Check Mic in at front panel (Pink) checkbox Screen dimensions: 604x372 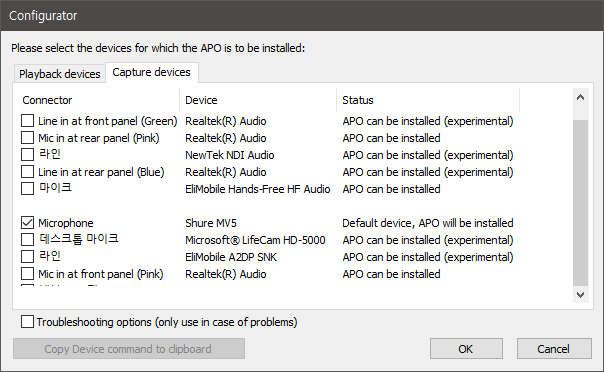pyautogui.click(x=27, y=274)
